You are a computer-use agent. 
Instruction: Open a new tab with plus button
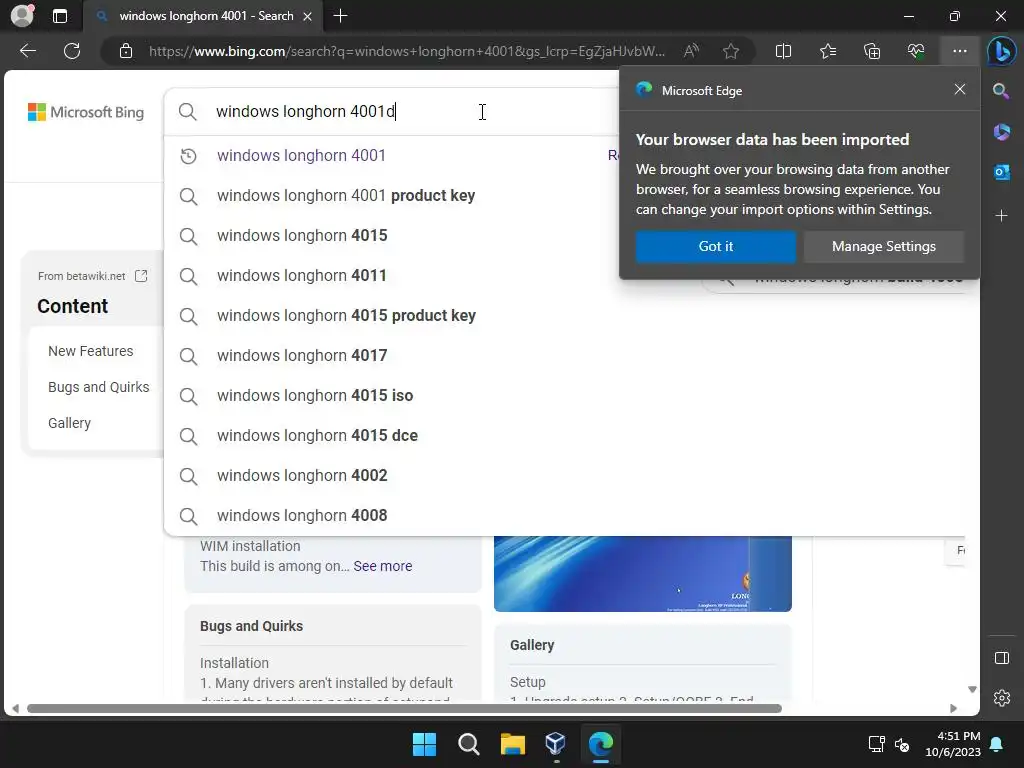340,16
